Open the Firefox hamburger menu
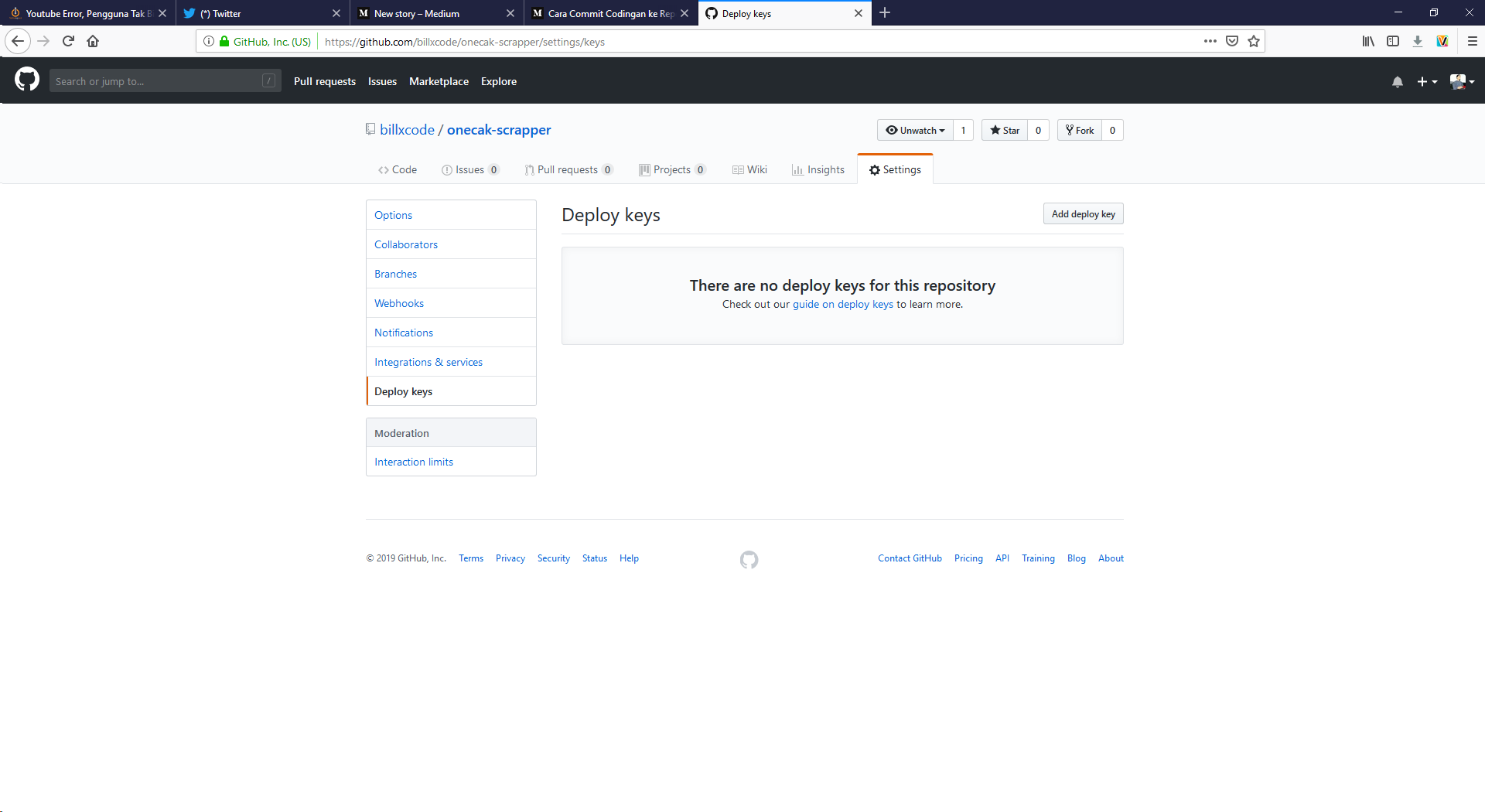This screenshot has height=812, width=1485. [1473, 41]
